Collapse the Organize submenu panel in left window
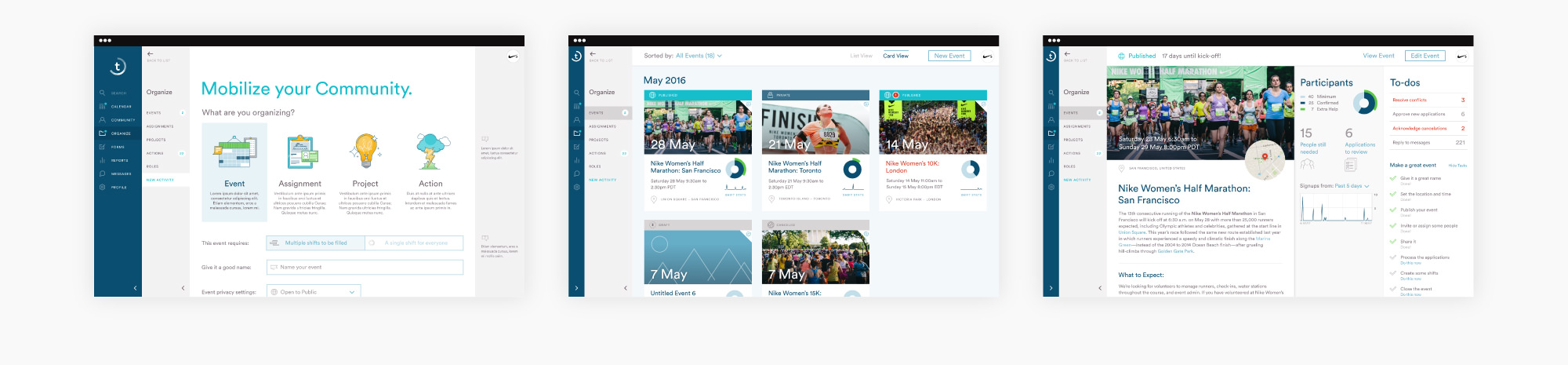 [x=183, y=288]
